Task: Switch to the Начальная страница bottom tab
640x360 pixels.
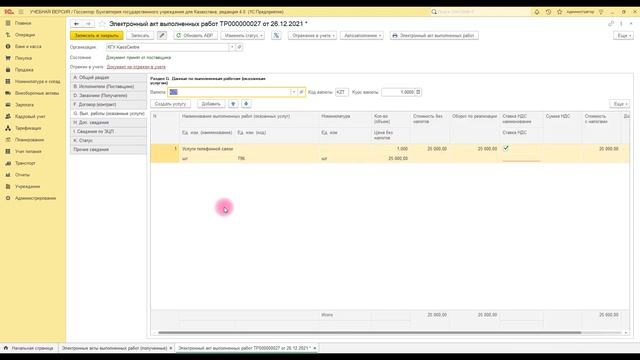Action: coord(29,348)
